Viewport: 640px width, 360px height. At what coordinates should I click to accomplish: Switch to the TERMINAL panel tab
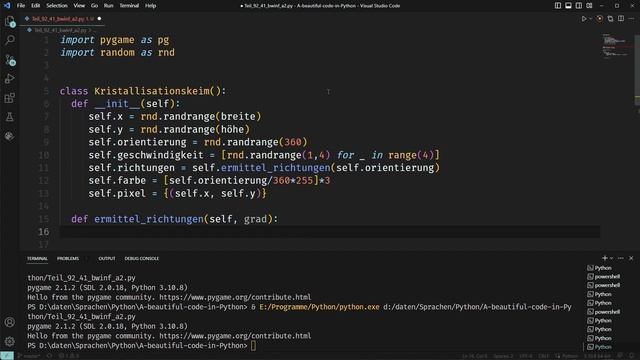click(38, 258)
